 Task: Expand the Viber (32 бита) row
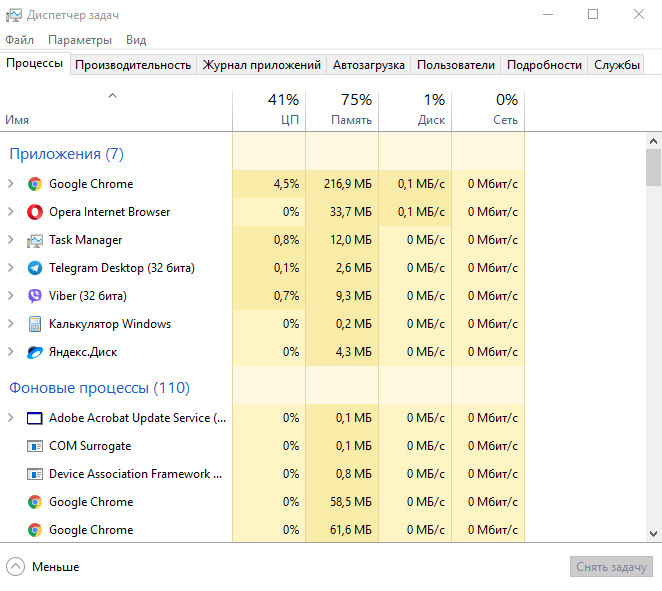[11, 296]
